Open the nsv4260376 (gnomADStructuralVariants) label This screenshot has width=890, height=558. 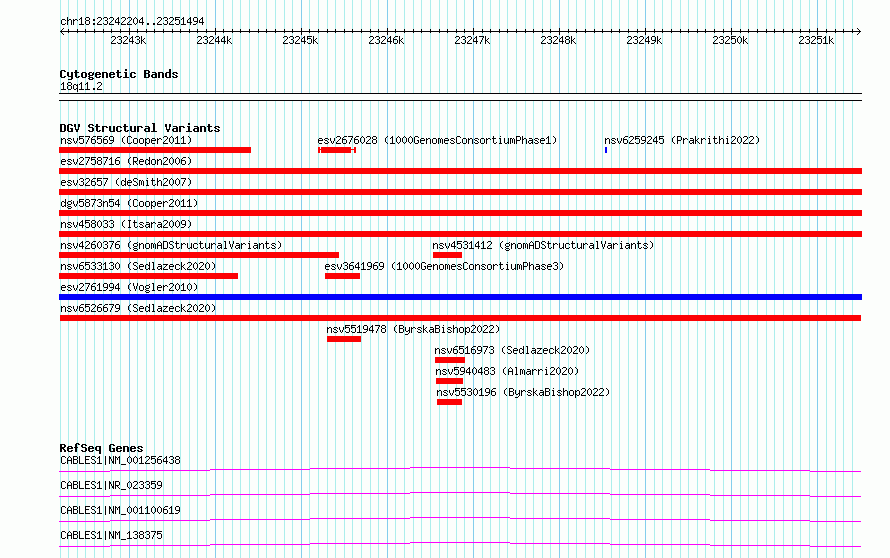click(x=171, y=245)
